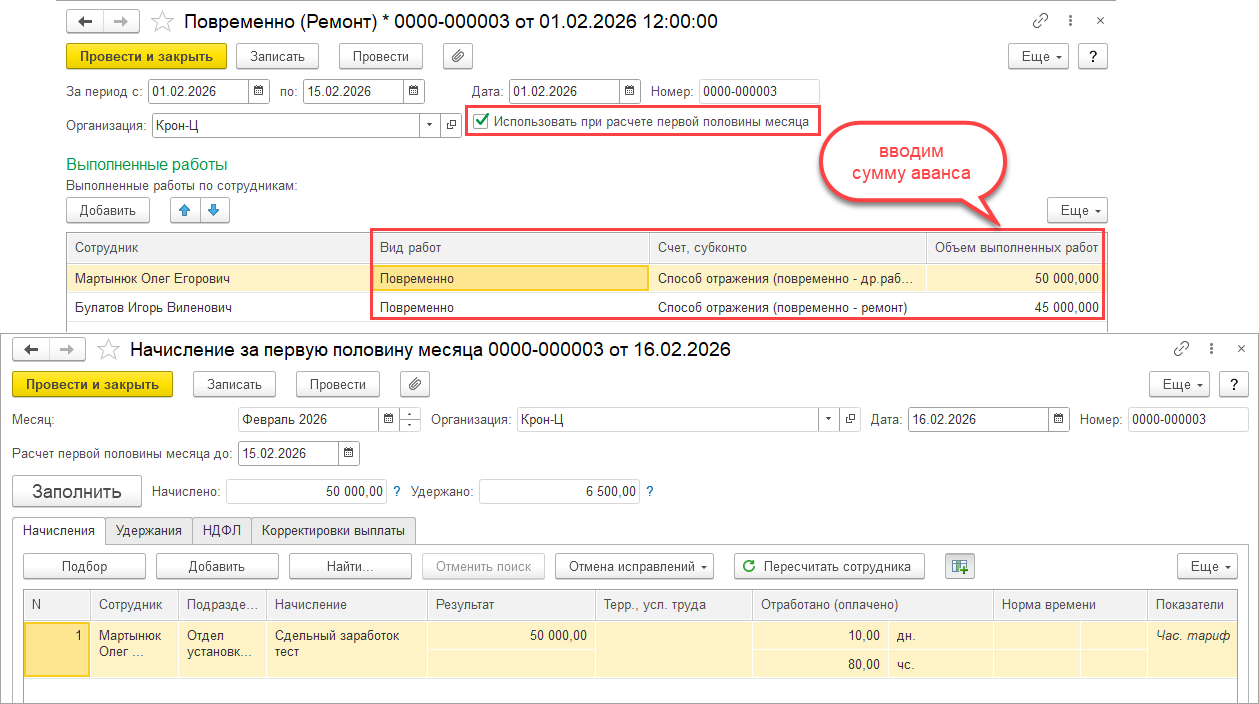This screenshot has width=1259, height=704.
Task: Click the link icon in lower document header
Action: click(1181, 349)
